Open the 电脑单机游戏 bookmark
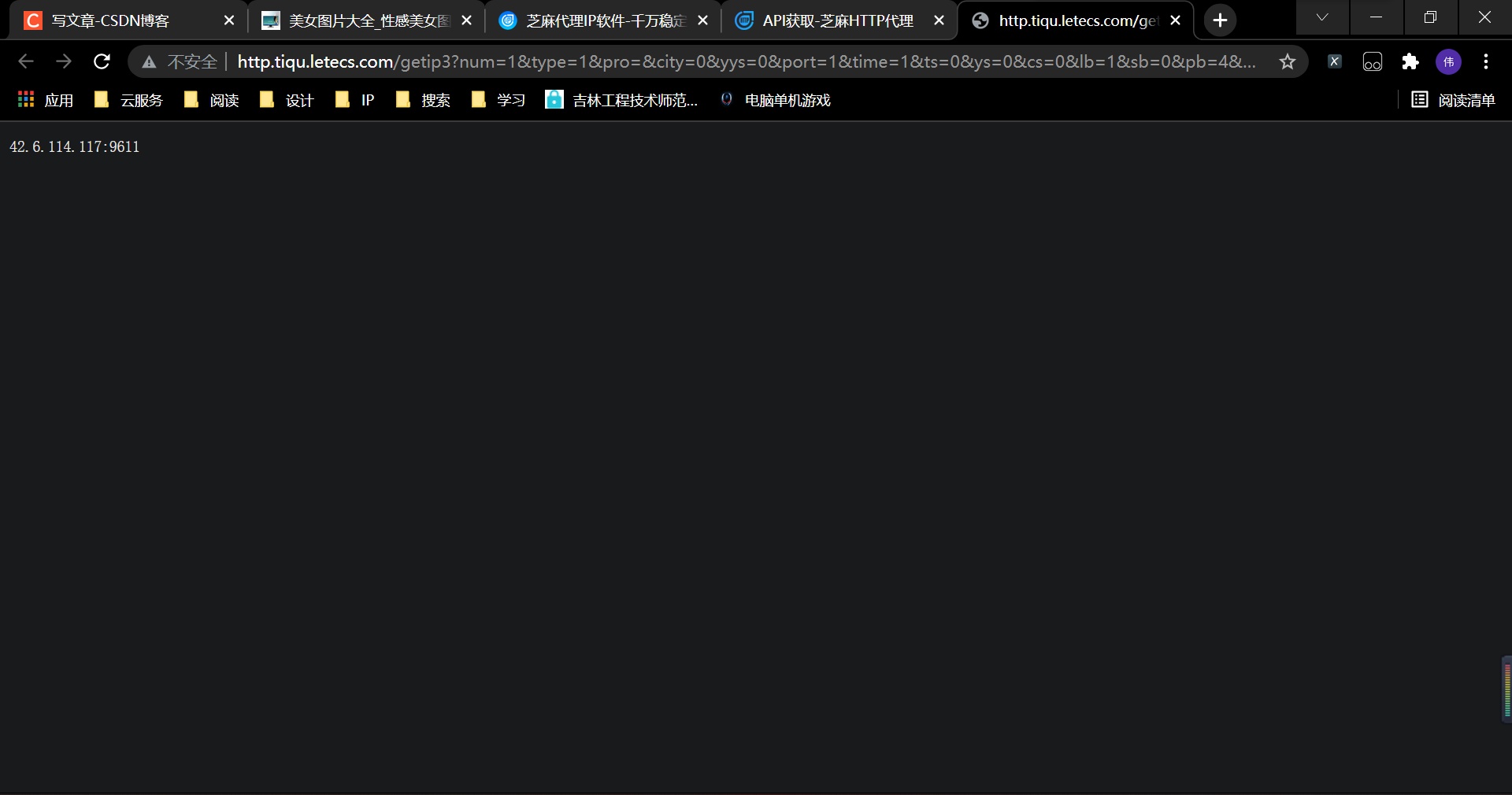 tap(776, 100)
